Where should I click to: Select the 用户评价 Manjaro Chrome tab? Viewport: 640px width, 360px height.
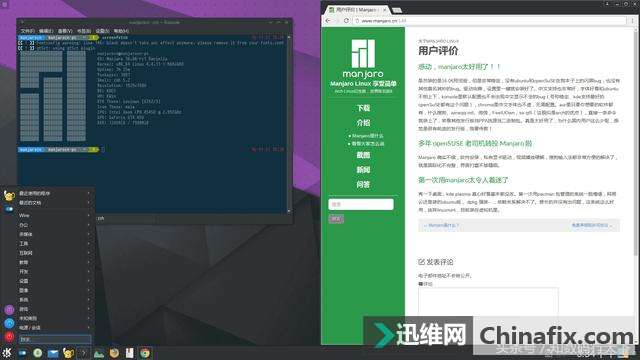coord(357,9)
